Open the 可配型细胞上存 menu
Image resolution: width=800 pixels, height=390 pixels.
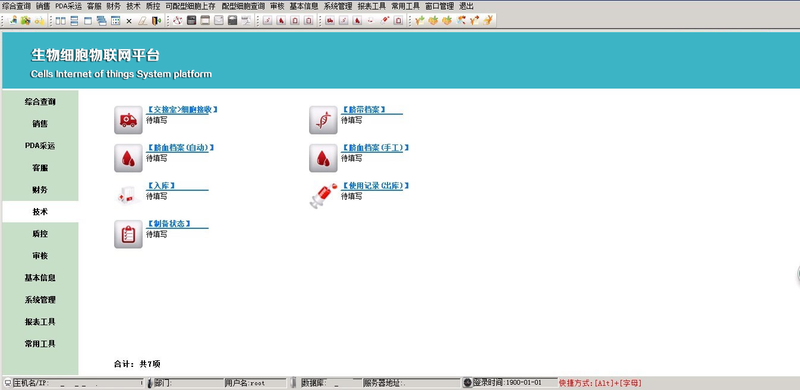[x=190, y=6]
